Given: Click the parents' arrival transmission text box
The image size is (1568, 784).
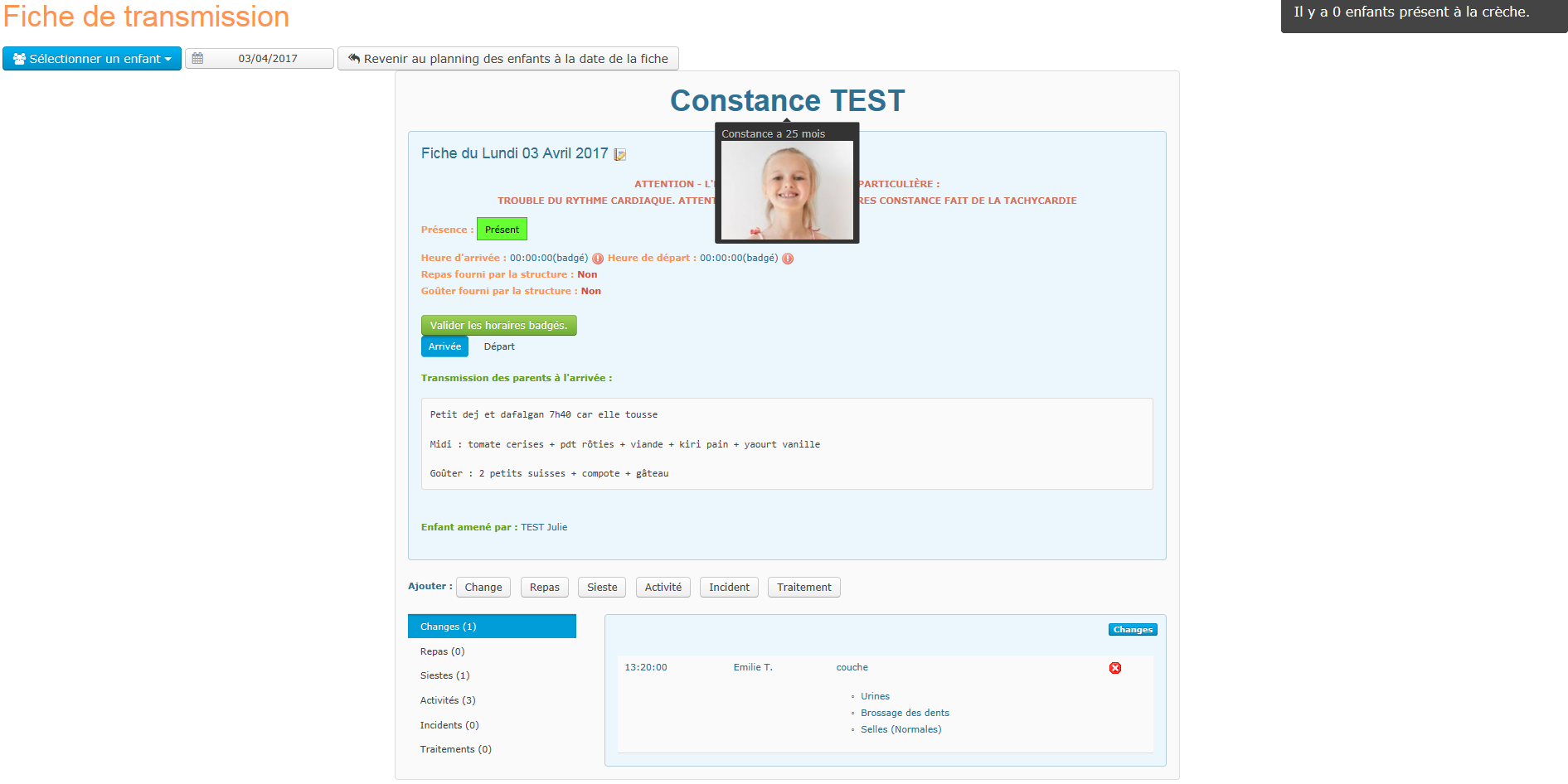Looking at the screenshot, I should [786, 444].
